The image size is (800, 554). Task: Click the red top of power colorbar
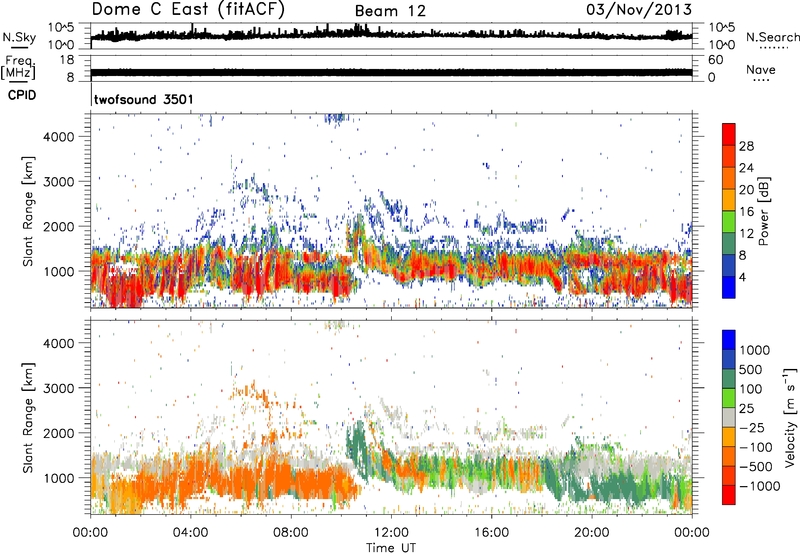(x=729, y=134)
